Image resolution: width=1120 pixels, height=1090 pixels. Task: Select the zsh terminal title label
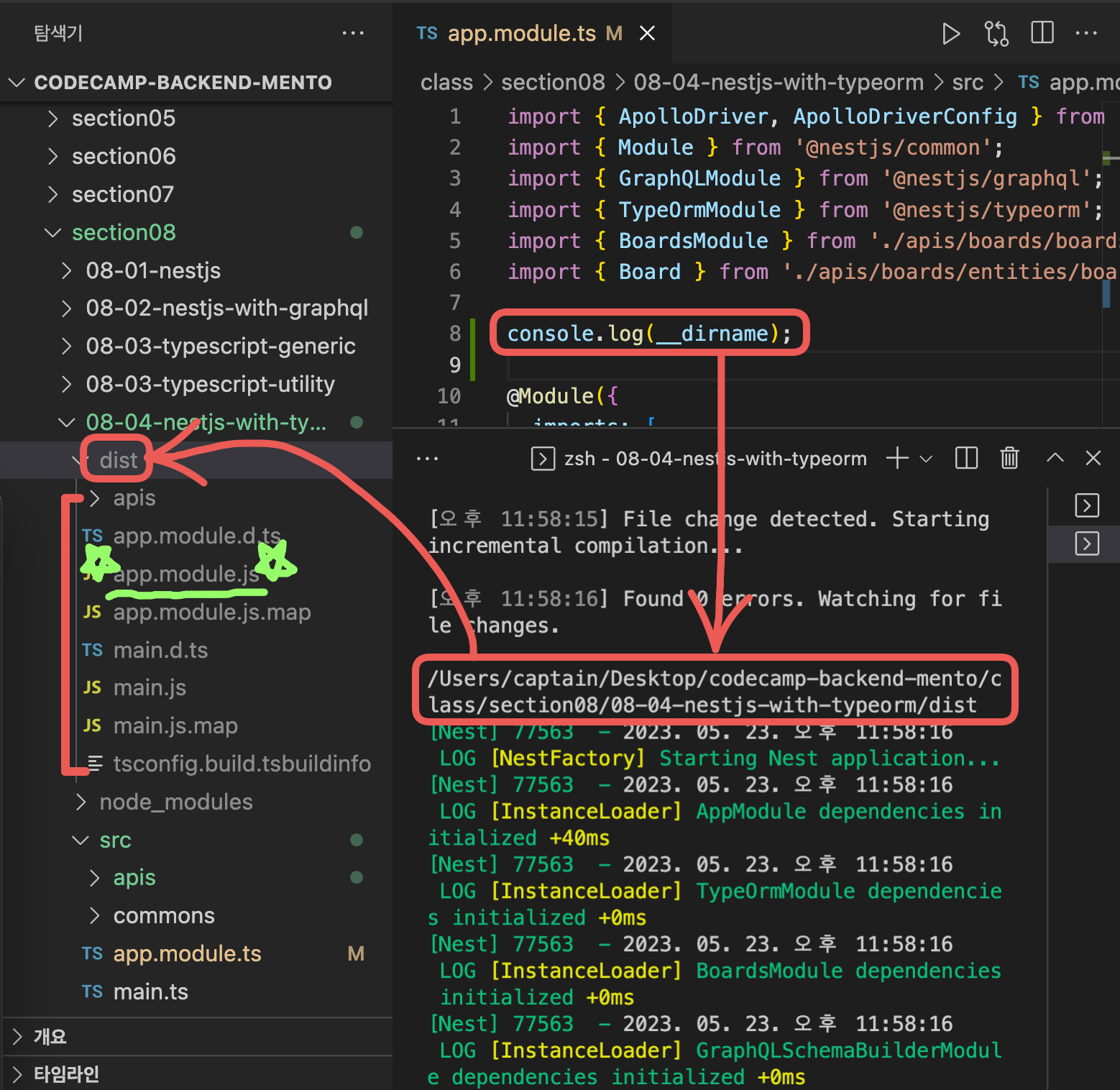click(x=715, y=459)
